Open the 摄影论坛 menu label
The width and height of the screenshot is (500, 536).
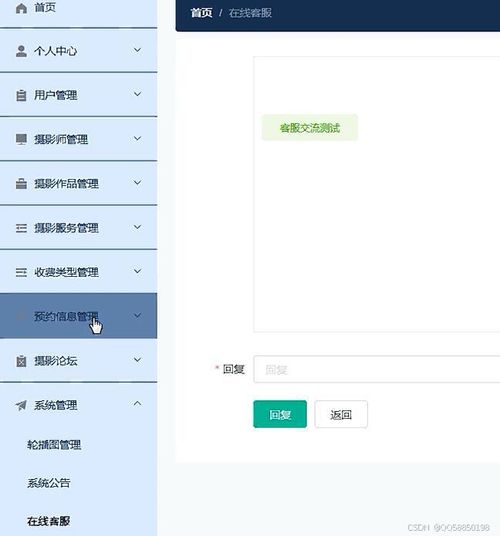pyautogui.click(x=55, y=361)
